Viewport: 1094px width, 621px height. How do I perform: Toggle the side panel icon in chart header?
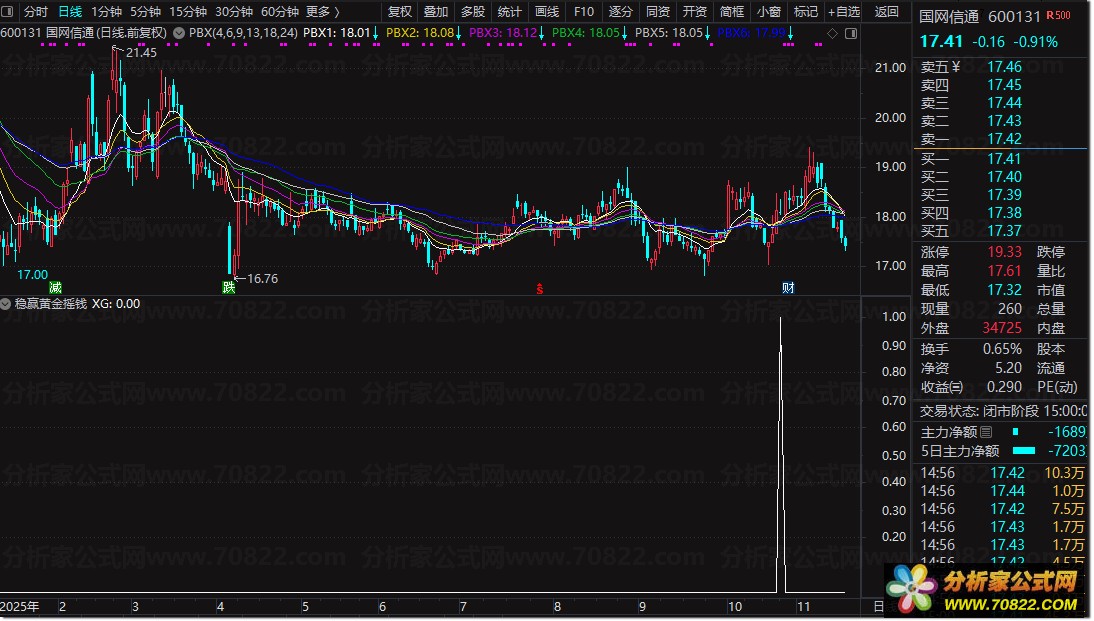click(x=851, y=33)
